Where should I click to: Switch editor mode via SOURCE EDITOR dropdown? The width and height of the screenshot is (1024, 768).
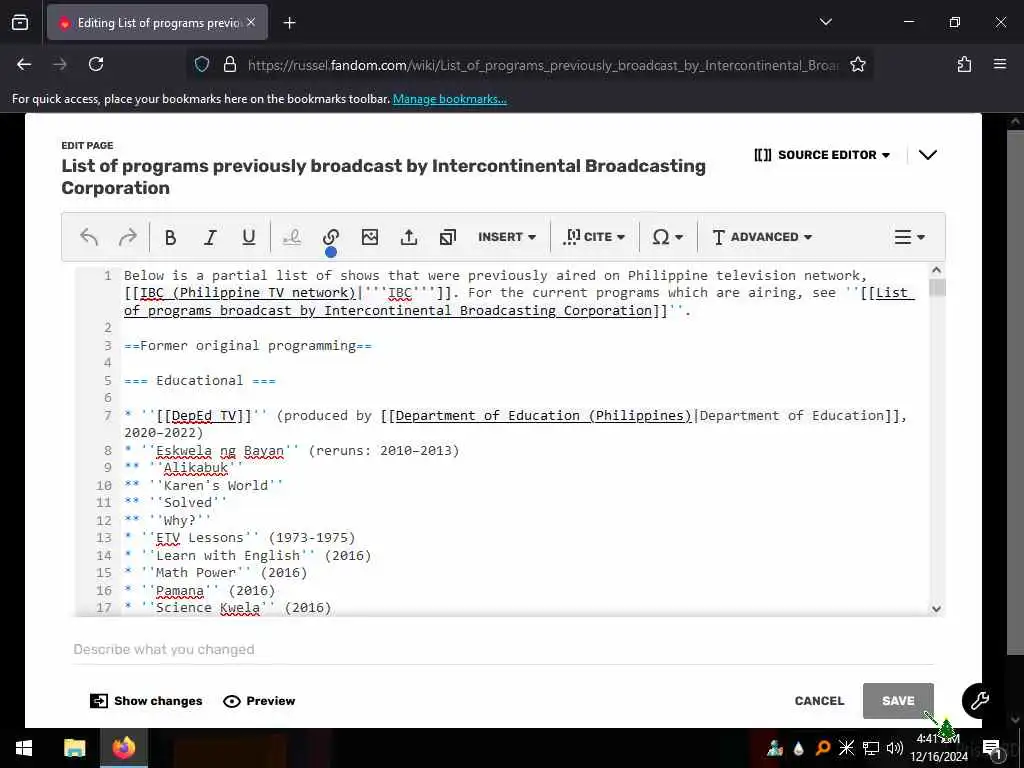[822, 155]
